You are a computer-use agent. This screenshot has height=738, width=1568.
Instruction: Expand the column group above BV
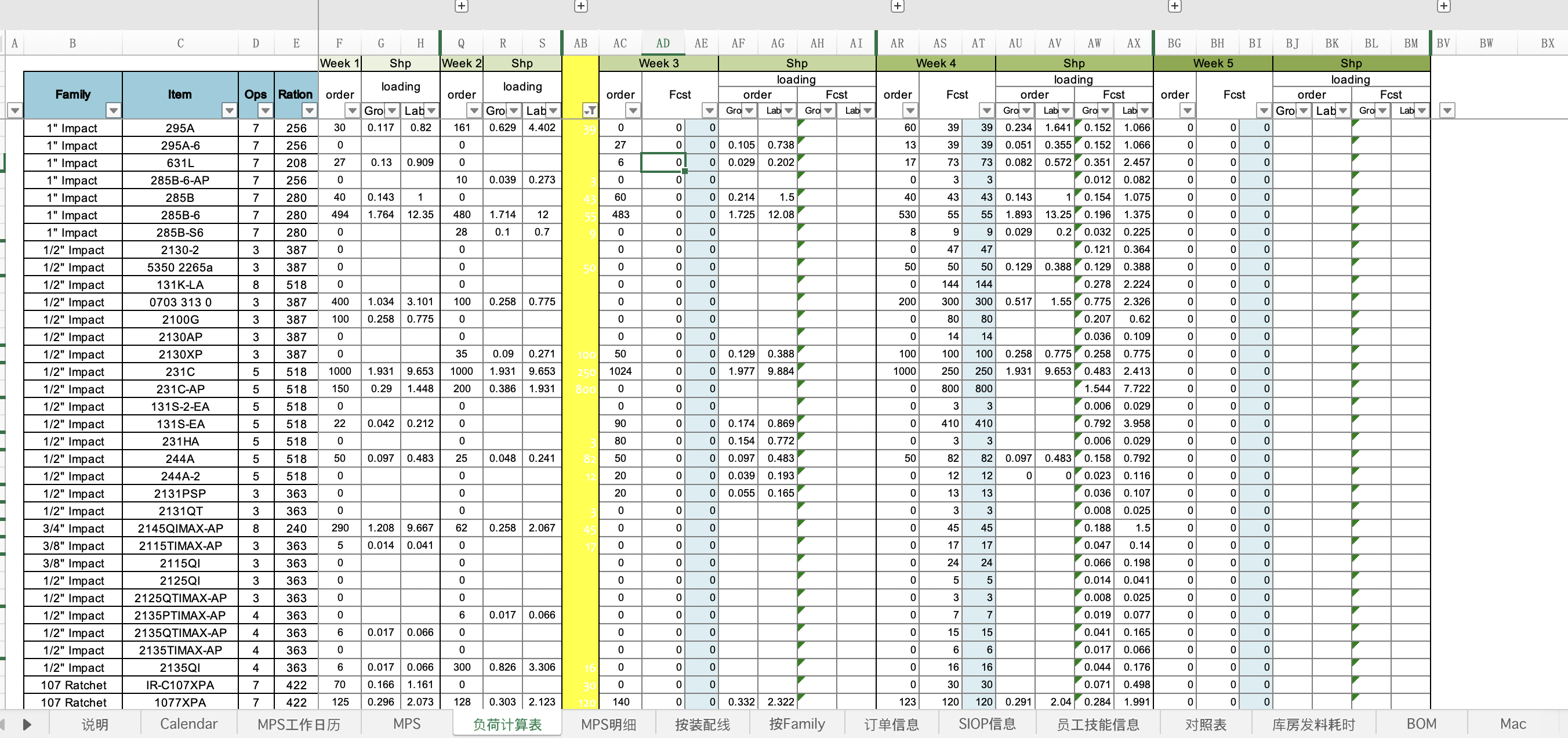pos(1443,6)
